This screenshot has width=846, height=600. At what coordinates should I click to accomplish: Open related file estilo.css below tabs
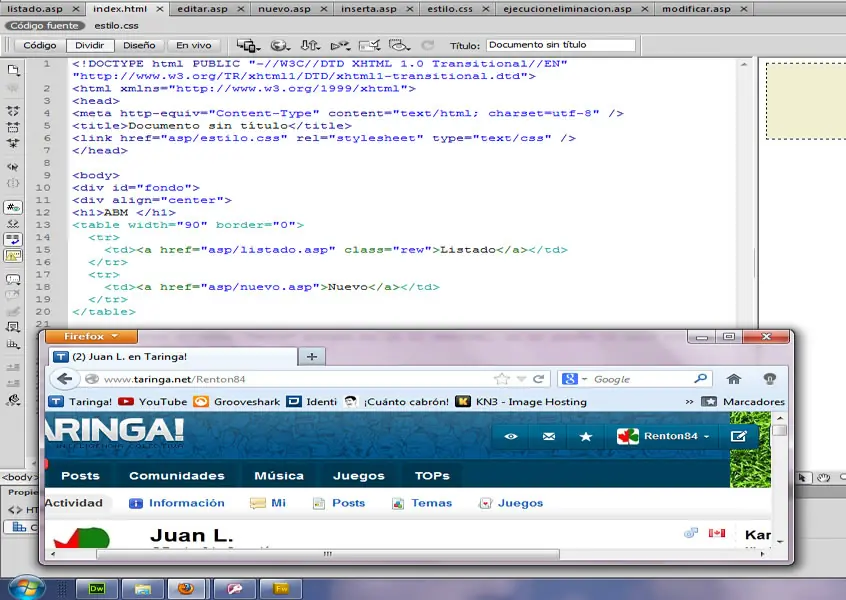tap(116, 25)
